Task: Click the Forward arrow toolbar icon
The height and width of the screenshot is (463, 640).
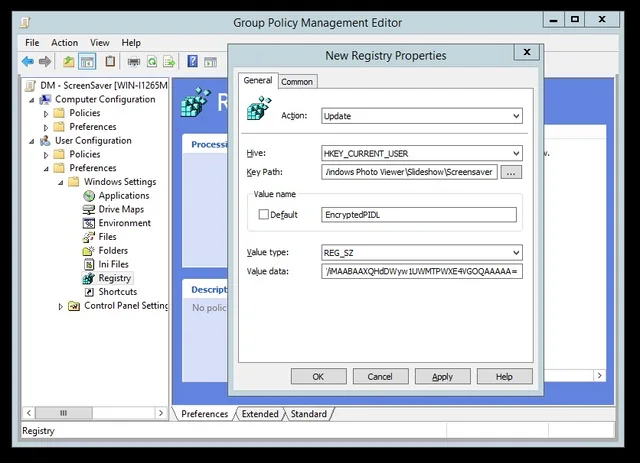Action: [45, 62]
